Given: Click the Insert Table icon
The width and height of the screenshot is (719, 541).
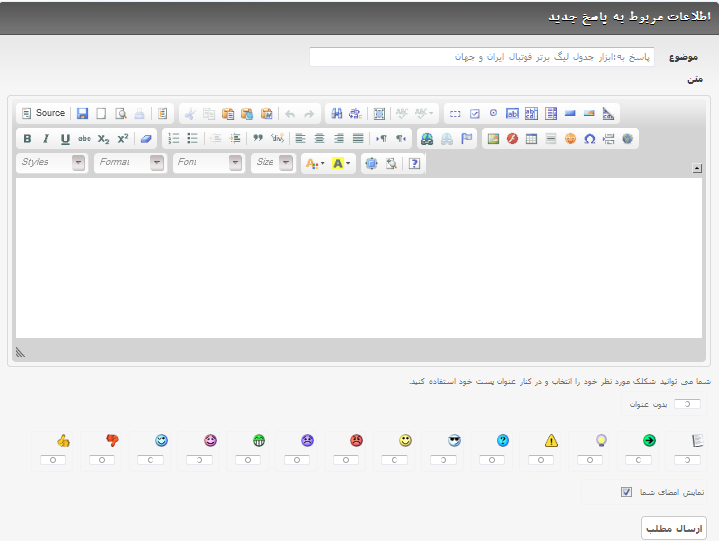Looking at the screenshot, I should pos(531,139).
